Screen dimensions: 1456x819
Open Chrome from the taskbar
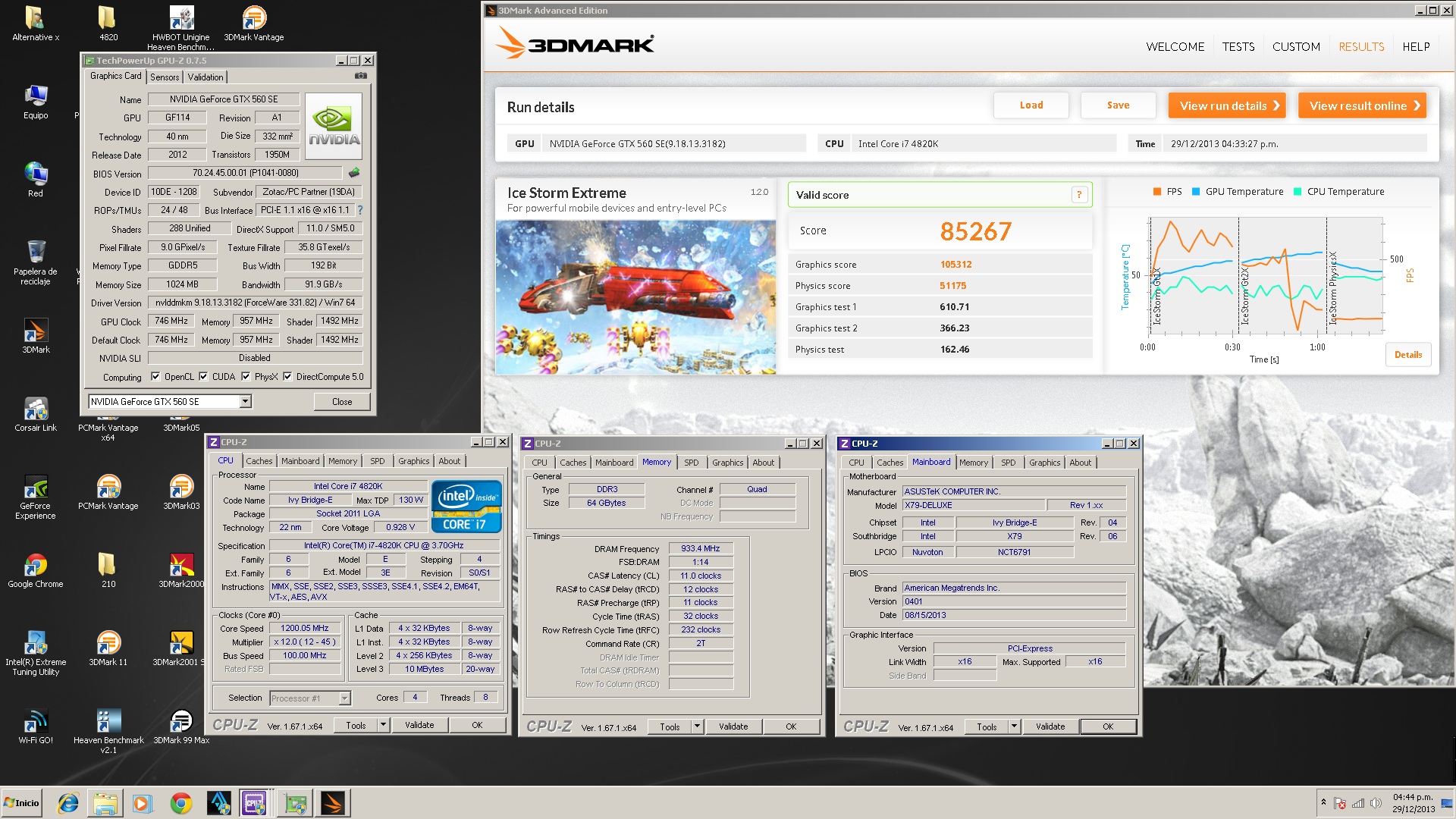point(181,803)
